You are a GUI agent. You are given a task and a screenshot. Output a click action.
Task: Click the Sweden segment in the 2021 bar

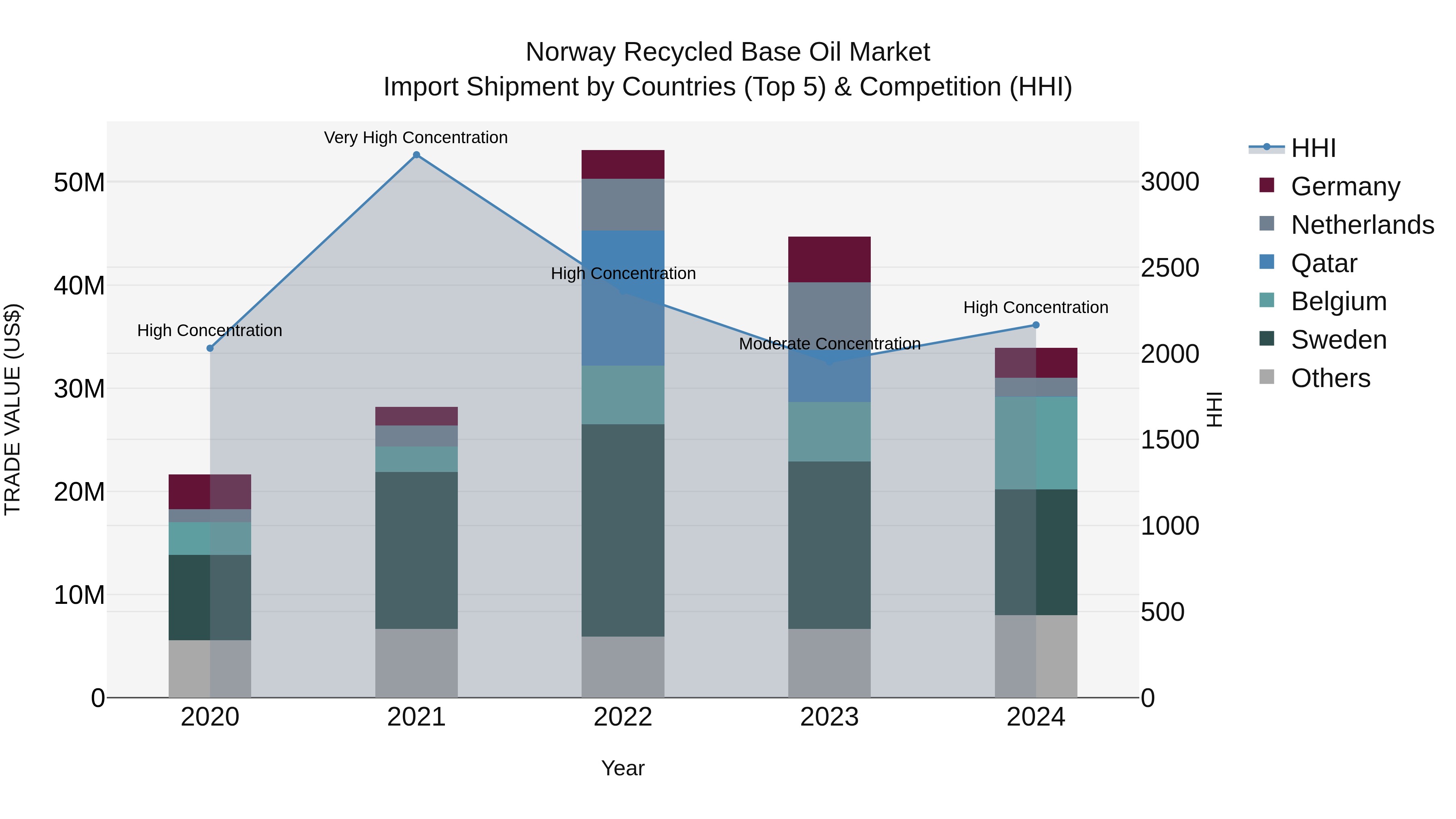point(417,550)
